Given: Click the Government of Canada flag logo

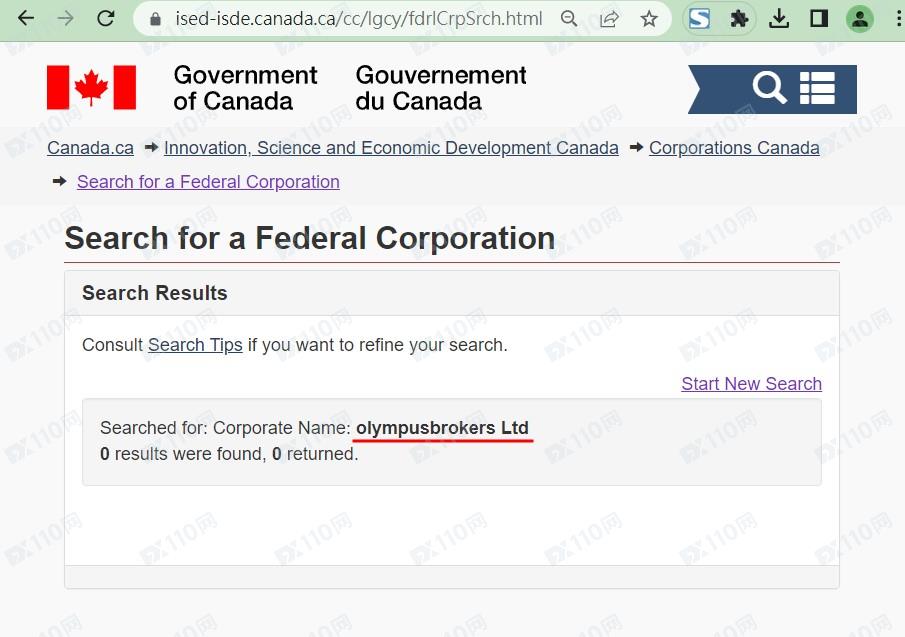Looking at the screenshot, I should click(91, 88).
